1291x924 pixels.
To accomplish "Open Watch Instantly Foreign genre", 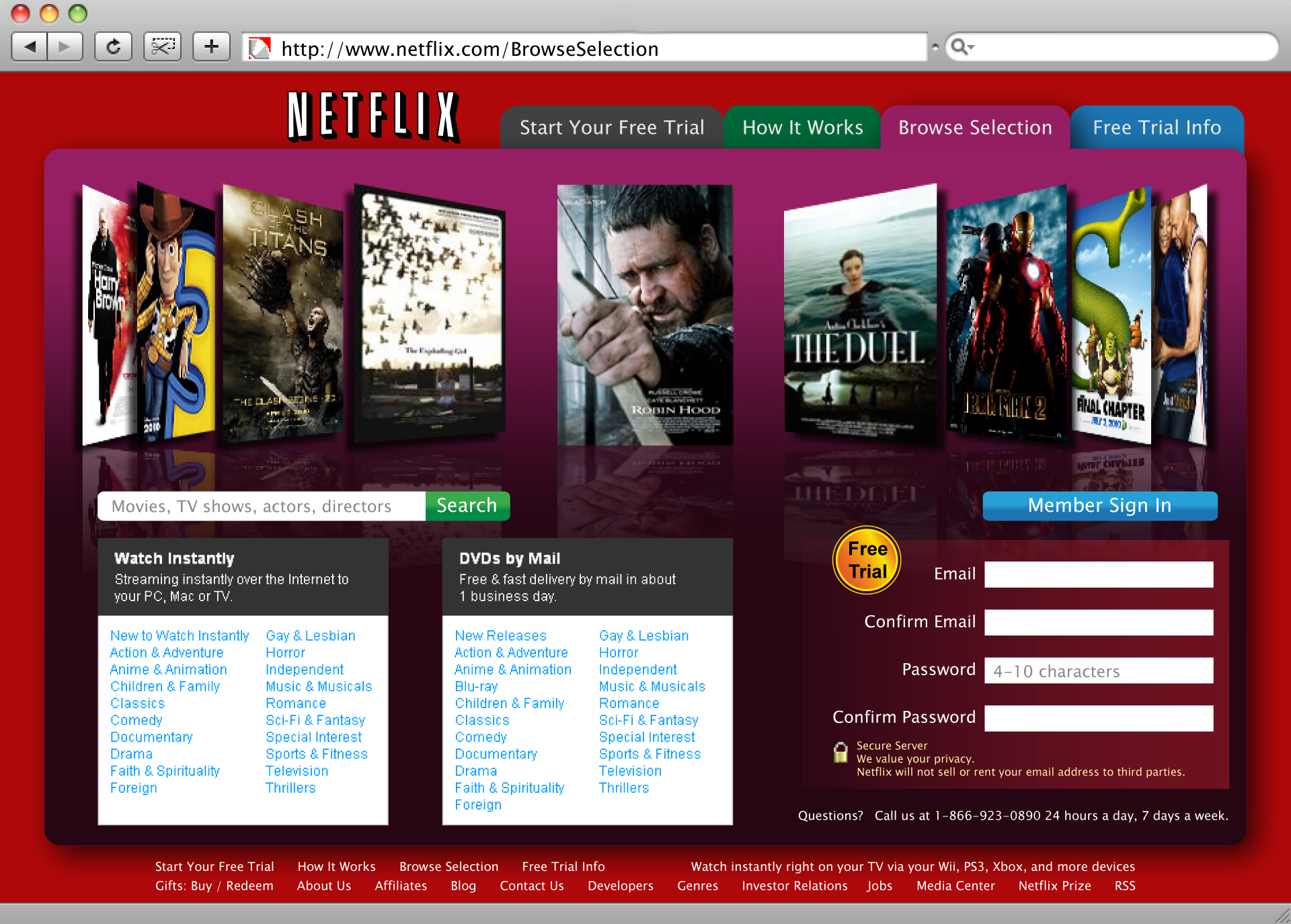I will [134, 787].
